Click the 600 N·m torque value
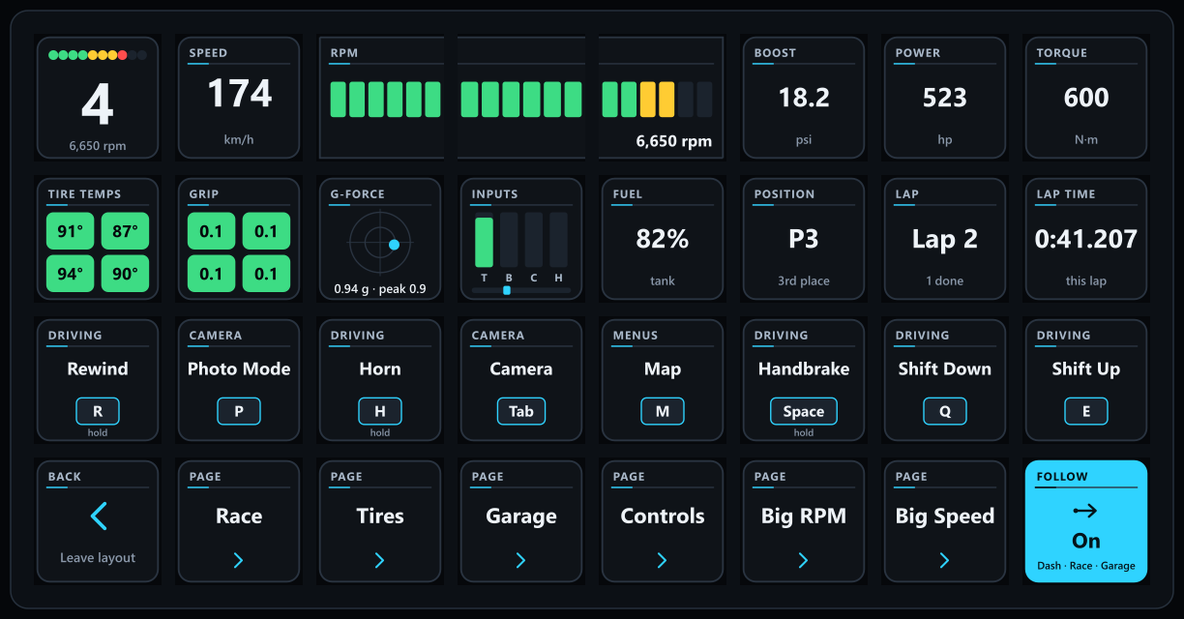1184x619 pixels. (1086, 97)
